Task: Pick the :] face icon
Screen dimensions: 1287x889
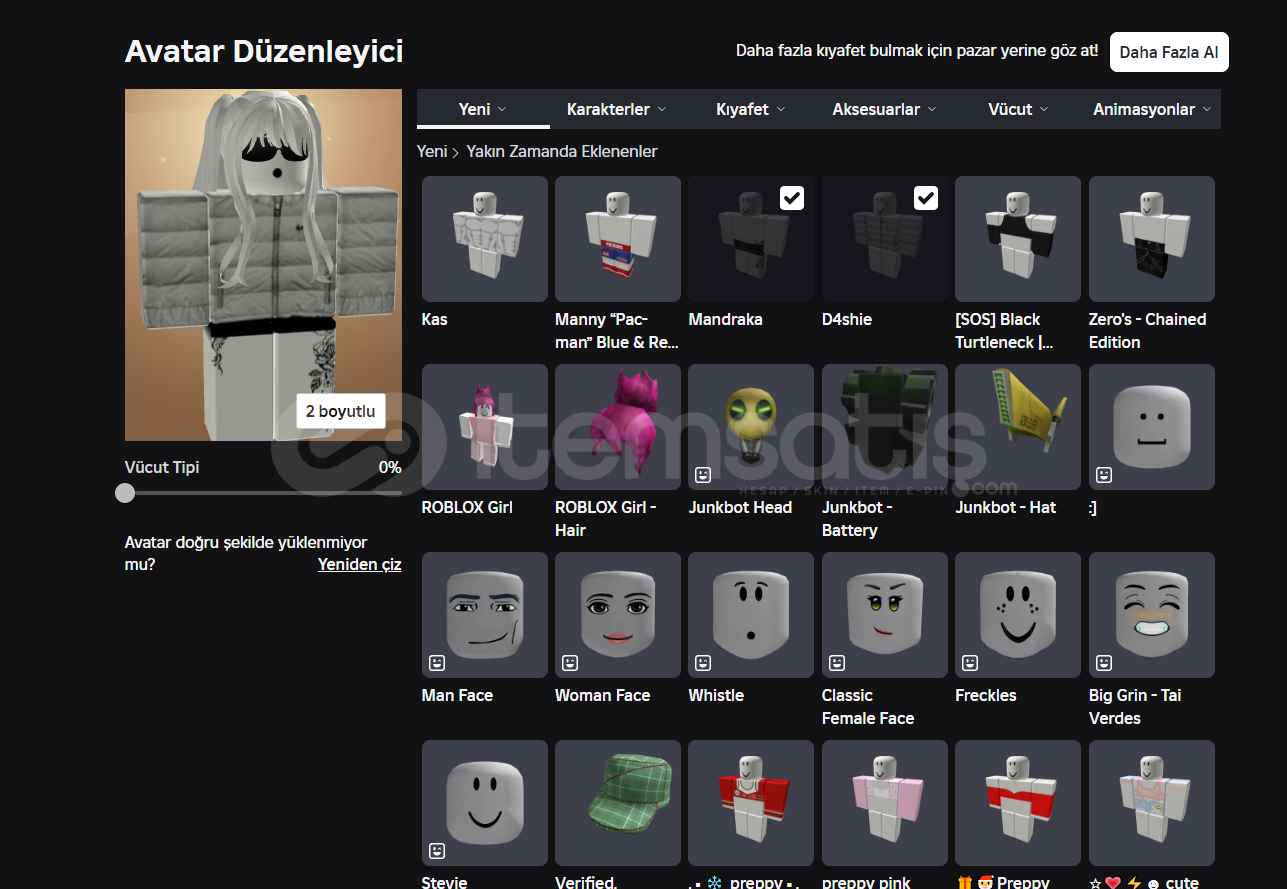Action: point(1152,427)
